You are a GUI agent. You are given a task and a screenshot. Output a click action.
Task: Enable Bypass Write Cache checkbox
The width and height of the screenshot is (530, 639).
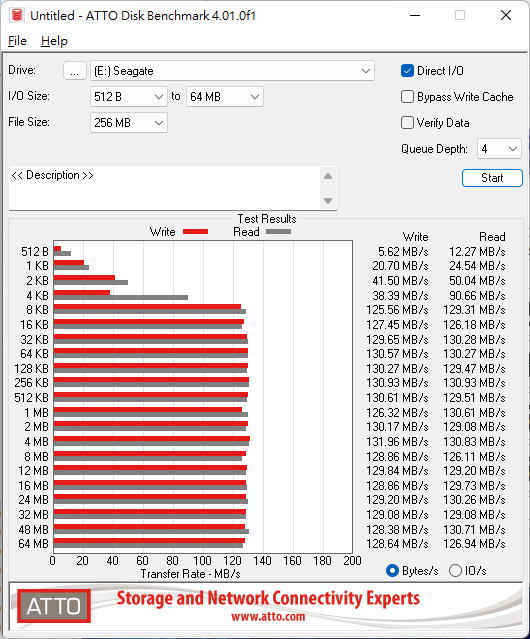click(407, 97)
